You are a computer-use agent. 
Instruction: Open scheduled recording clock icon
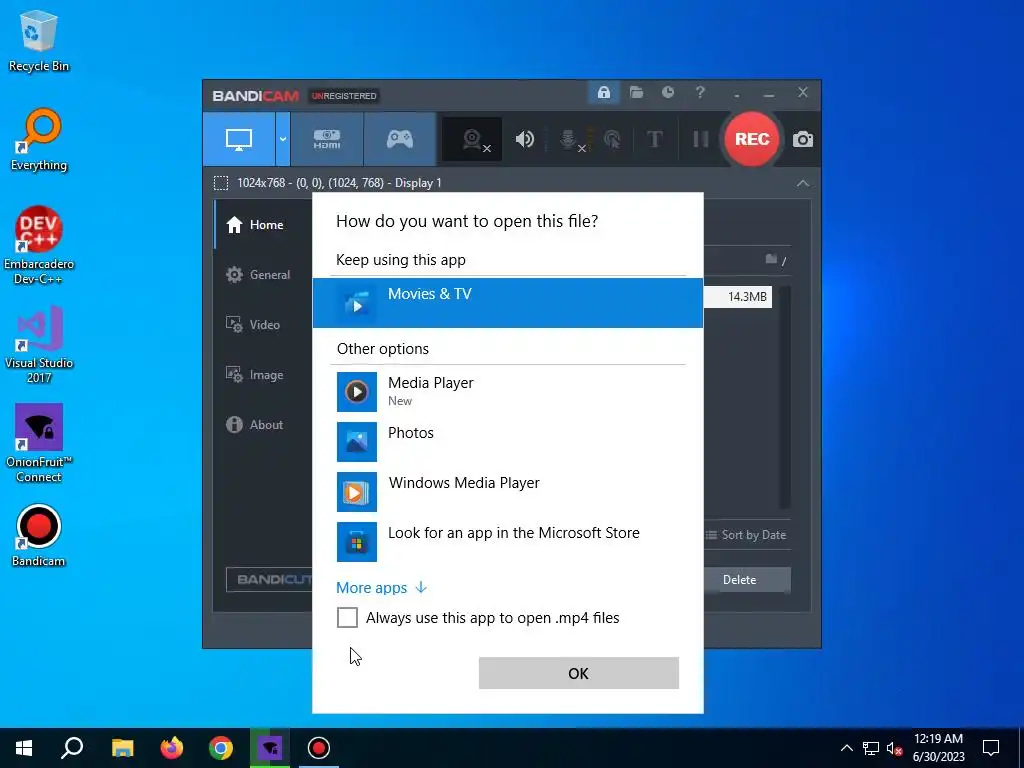(667, 93)
